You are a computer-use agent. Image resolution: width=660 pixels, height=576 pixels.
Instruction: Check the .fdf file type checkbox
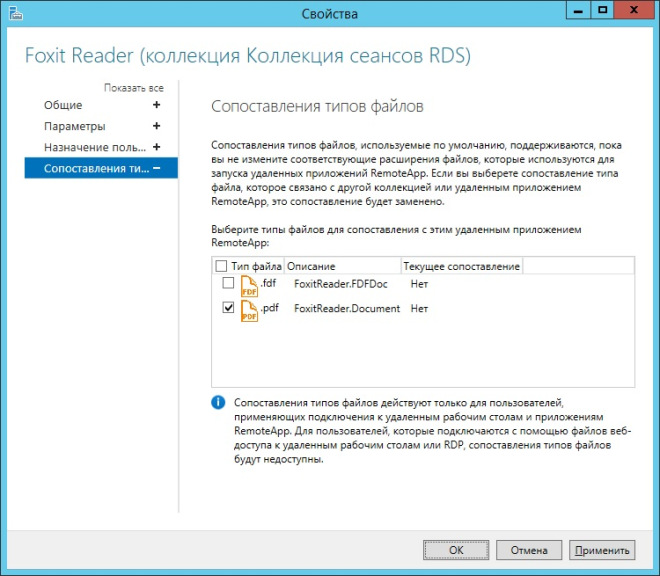click(x=228, y=284)
